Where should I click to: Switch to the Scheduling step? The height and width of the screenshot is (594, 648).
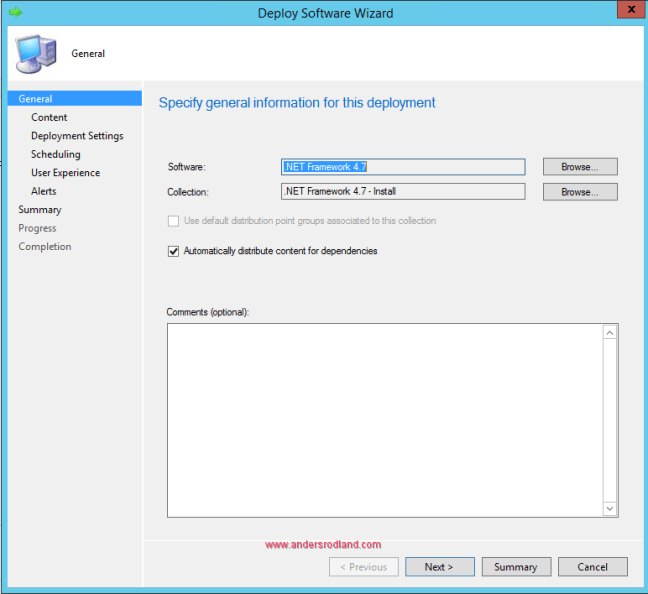[56, 154]
